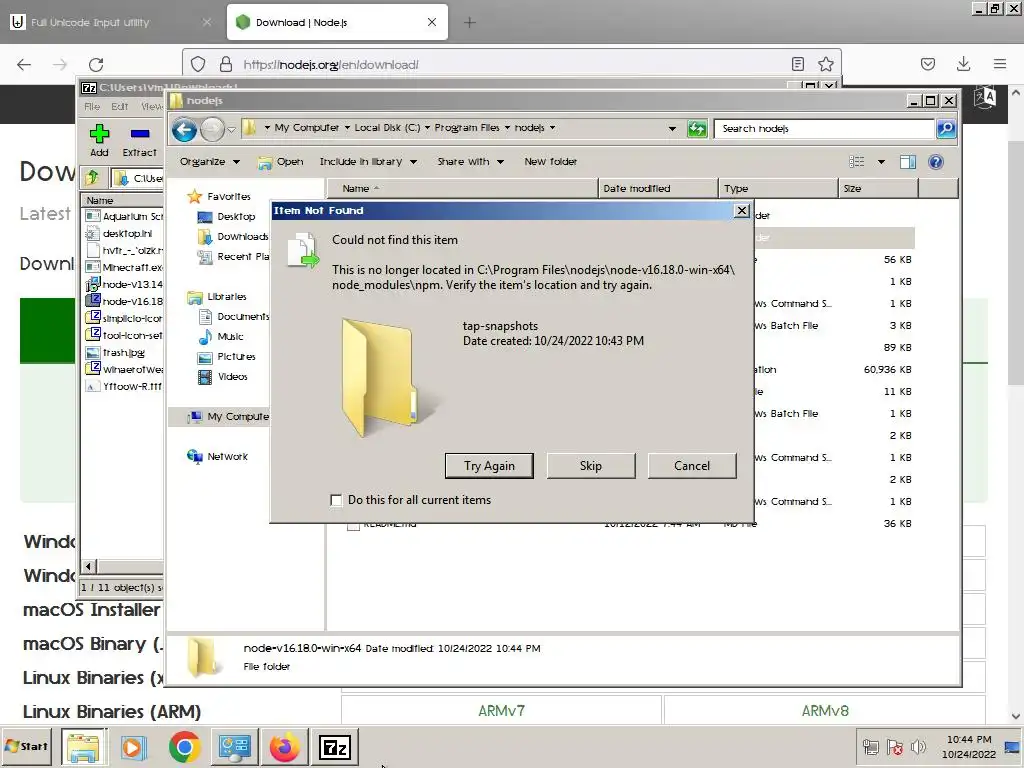
Task: Refresh the nodejs Explorer folder
Action: coord(697,129)
